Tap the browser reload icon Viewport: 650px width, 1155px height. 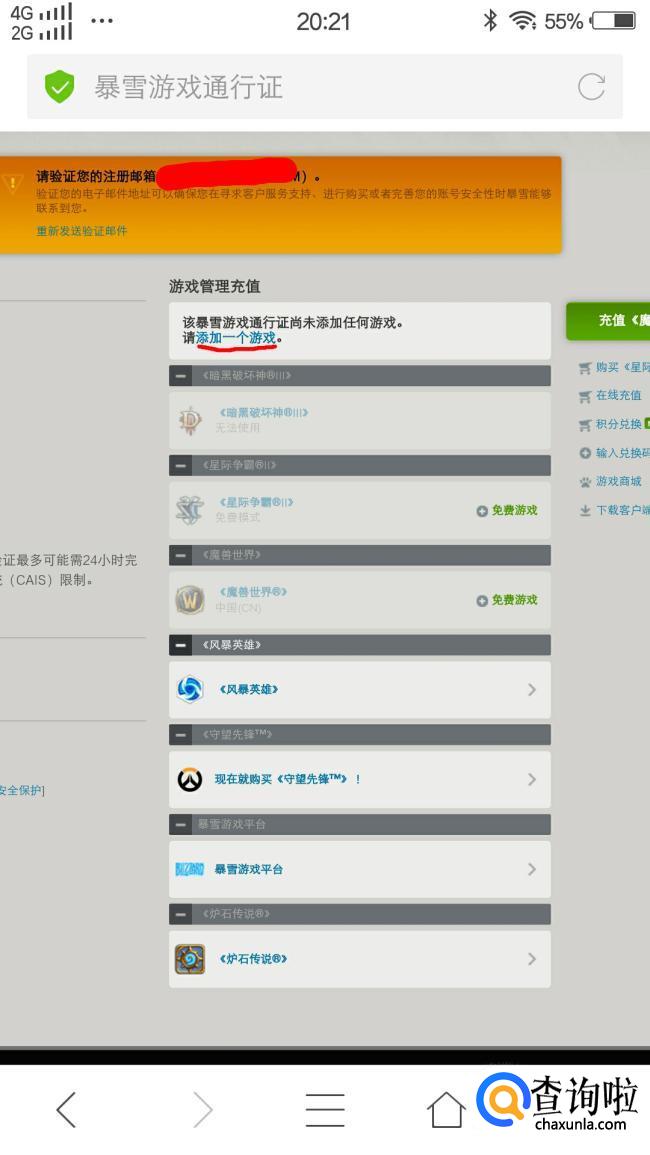(x=591, y=87)
